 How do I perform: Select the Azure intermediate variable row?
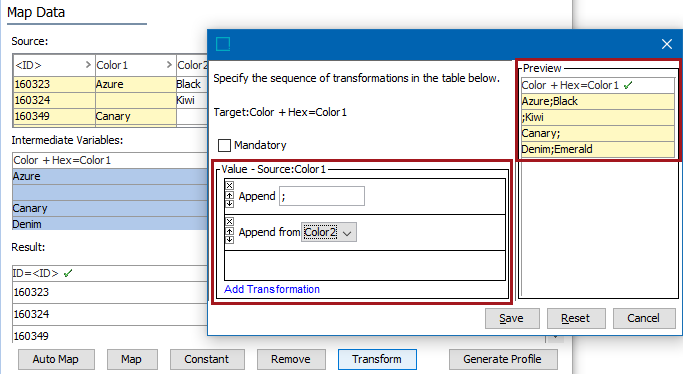(110, 176)
